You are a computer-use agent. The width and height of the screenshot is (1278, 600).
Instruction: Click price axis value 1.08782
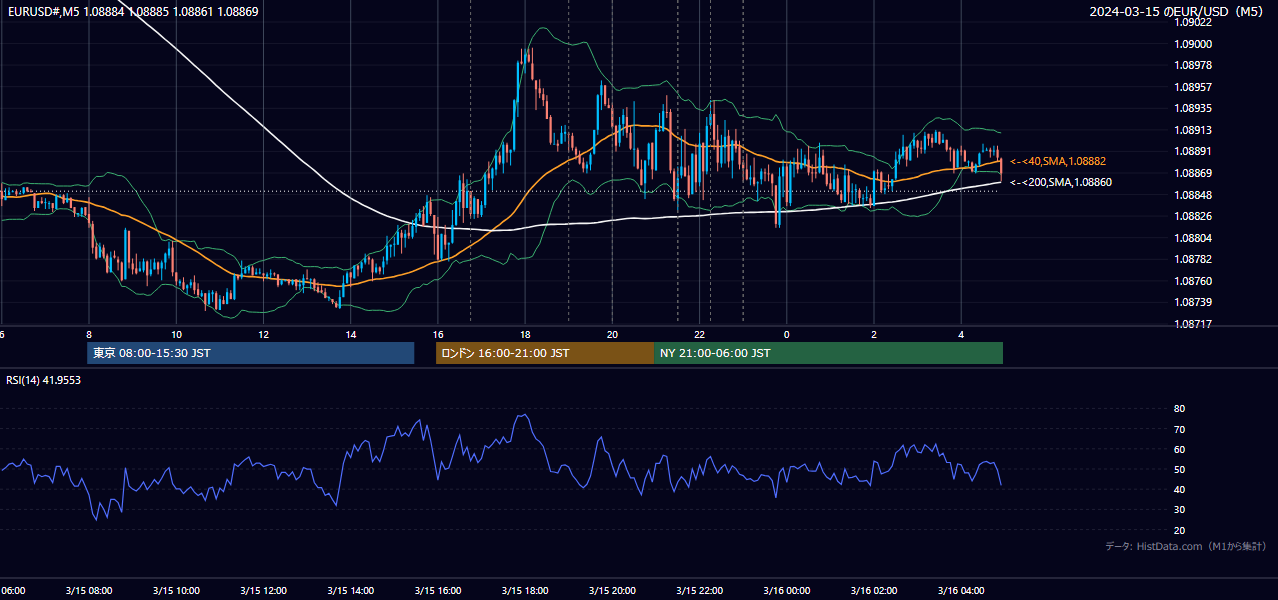click(1193, 259)
